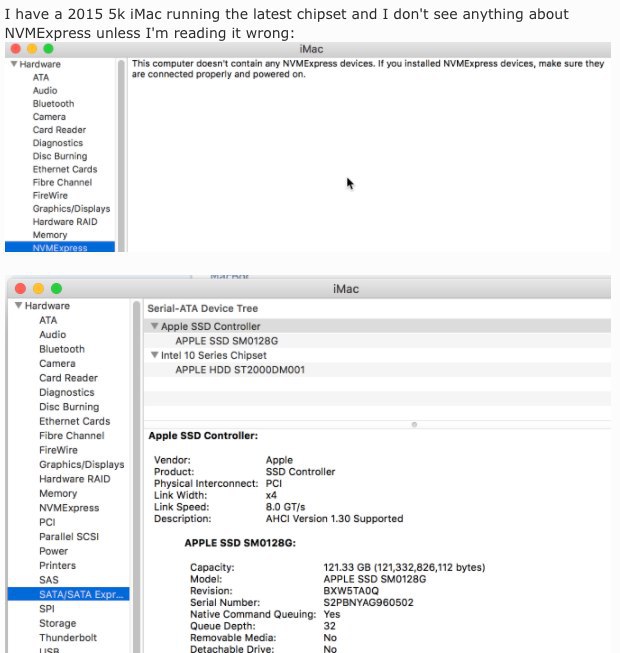Select Printers in lower window sidebar
620x653 pixels.
[57, 566]
